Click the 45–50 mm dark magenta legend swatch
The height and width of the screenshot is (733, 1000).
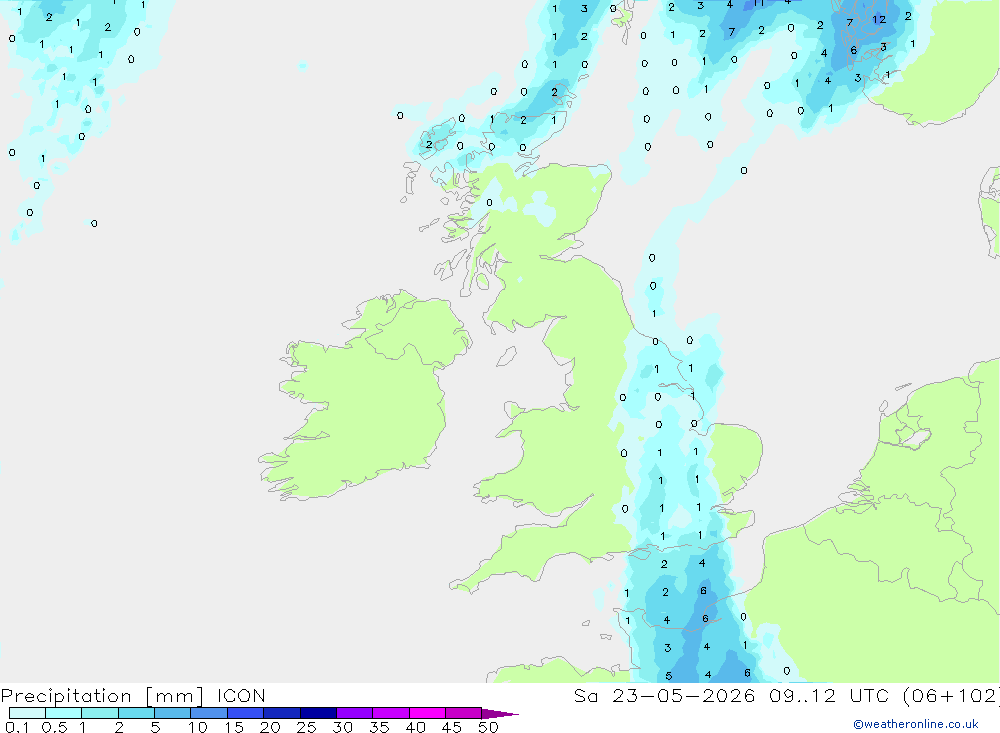[x=464, y=713]
